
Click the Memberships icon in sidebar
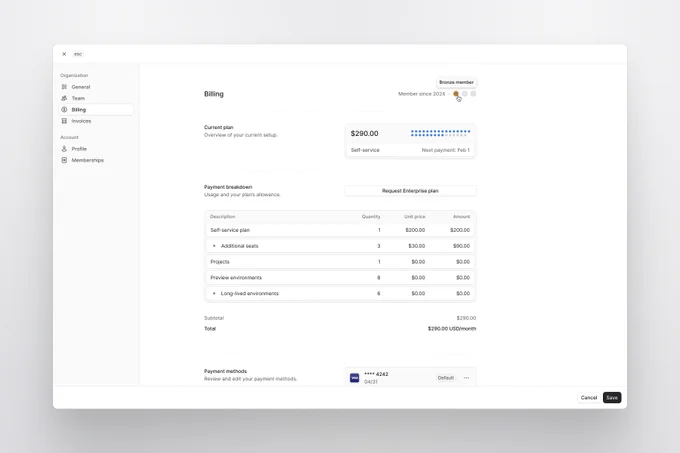coord(64,160)
